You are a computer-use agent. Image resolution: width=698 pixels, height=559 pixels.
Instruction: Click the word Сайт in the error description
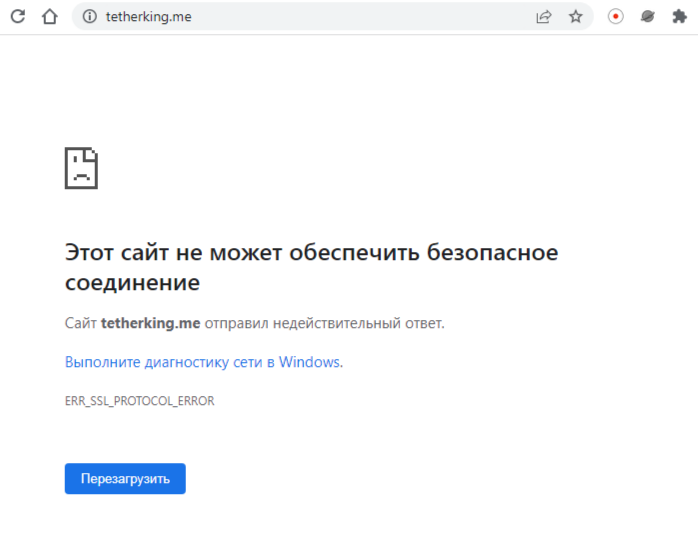pos(80,323)
